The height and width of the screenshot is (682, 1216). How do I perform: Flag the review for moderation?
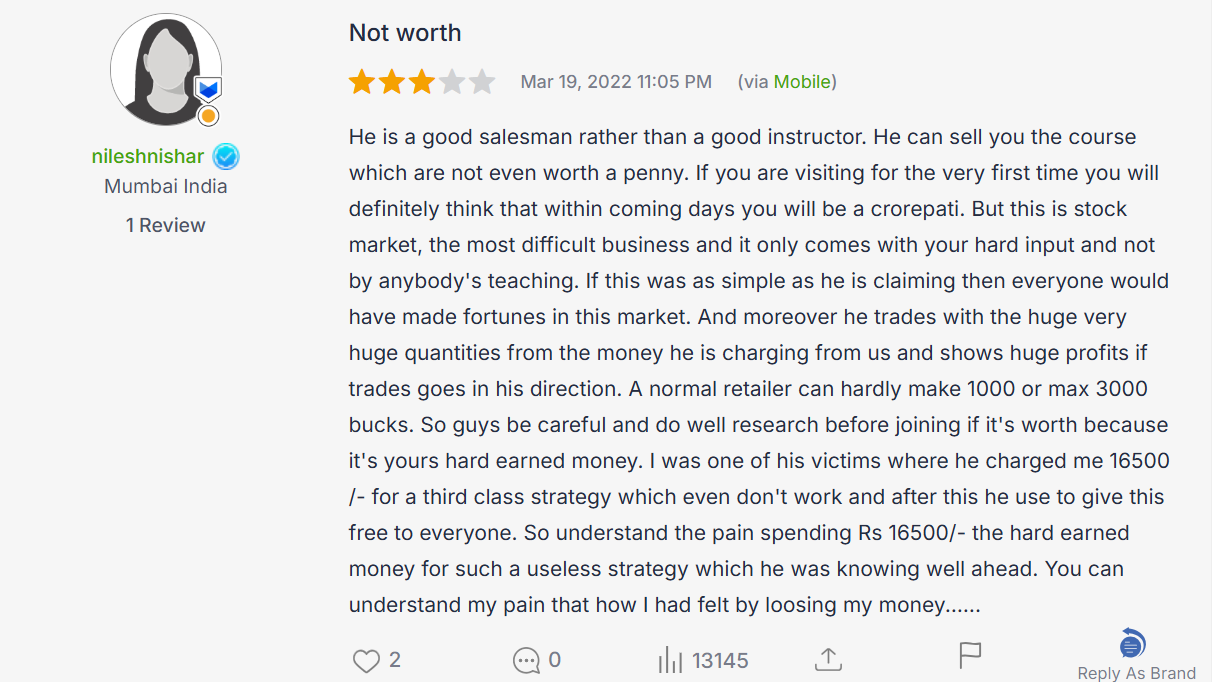969,656
